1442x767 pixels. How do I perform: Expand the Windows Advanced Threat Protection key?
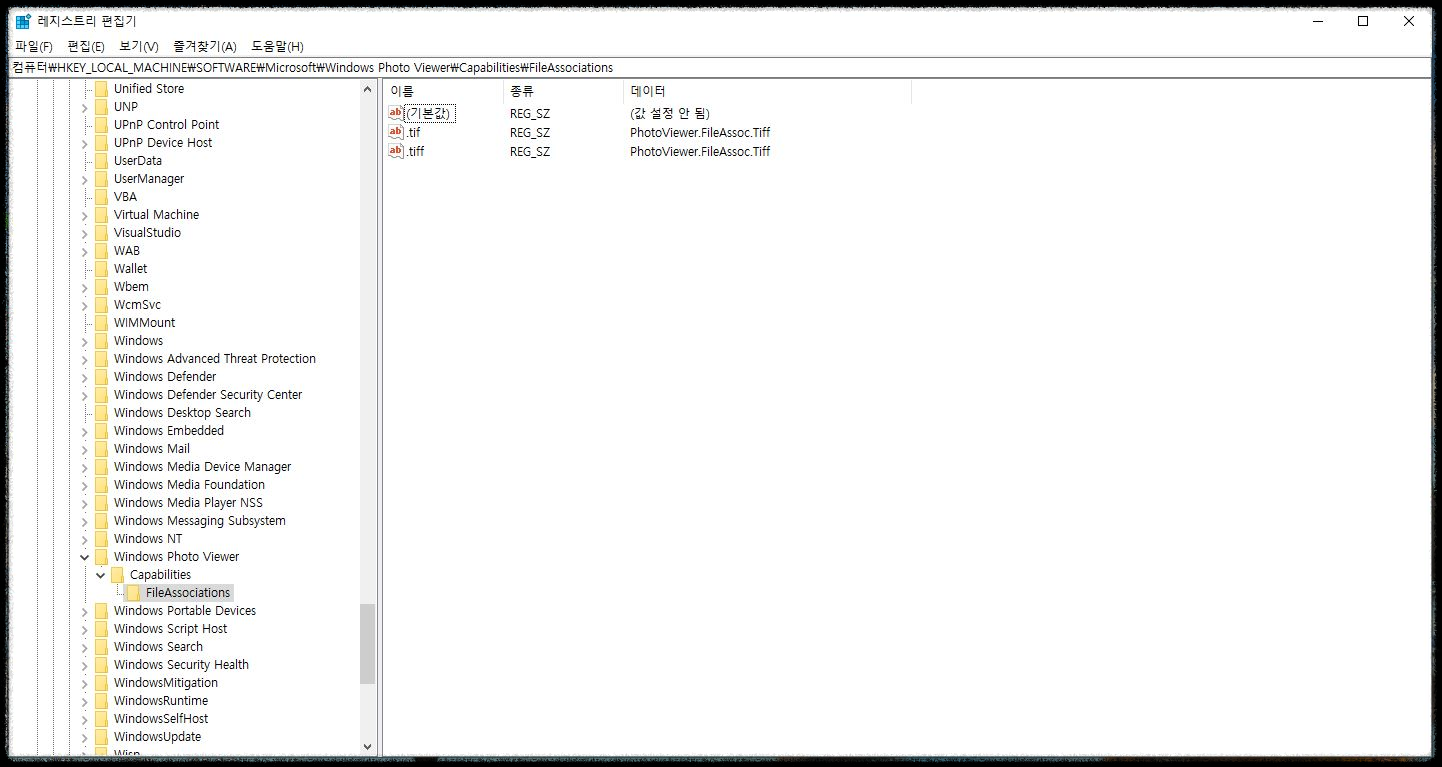85,359
